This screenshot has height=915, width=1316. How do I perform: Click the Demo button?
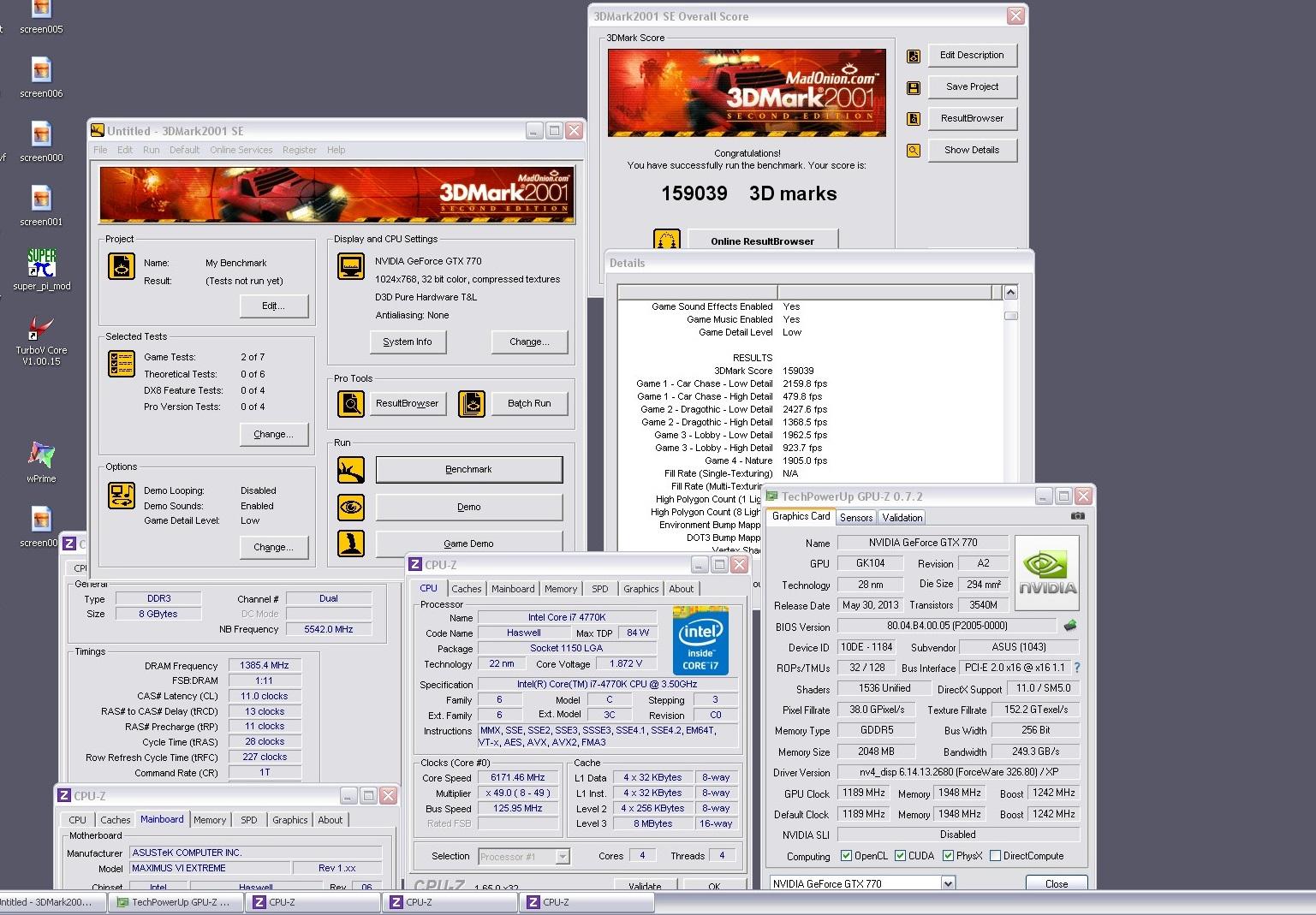(469, 507)
